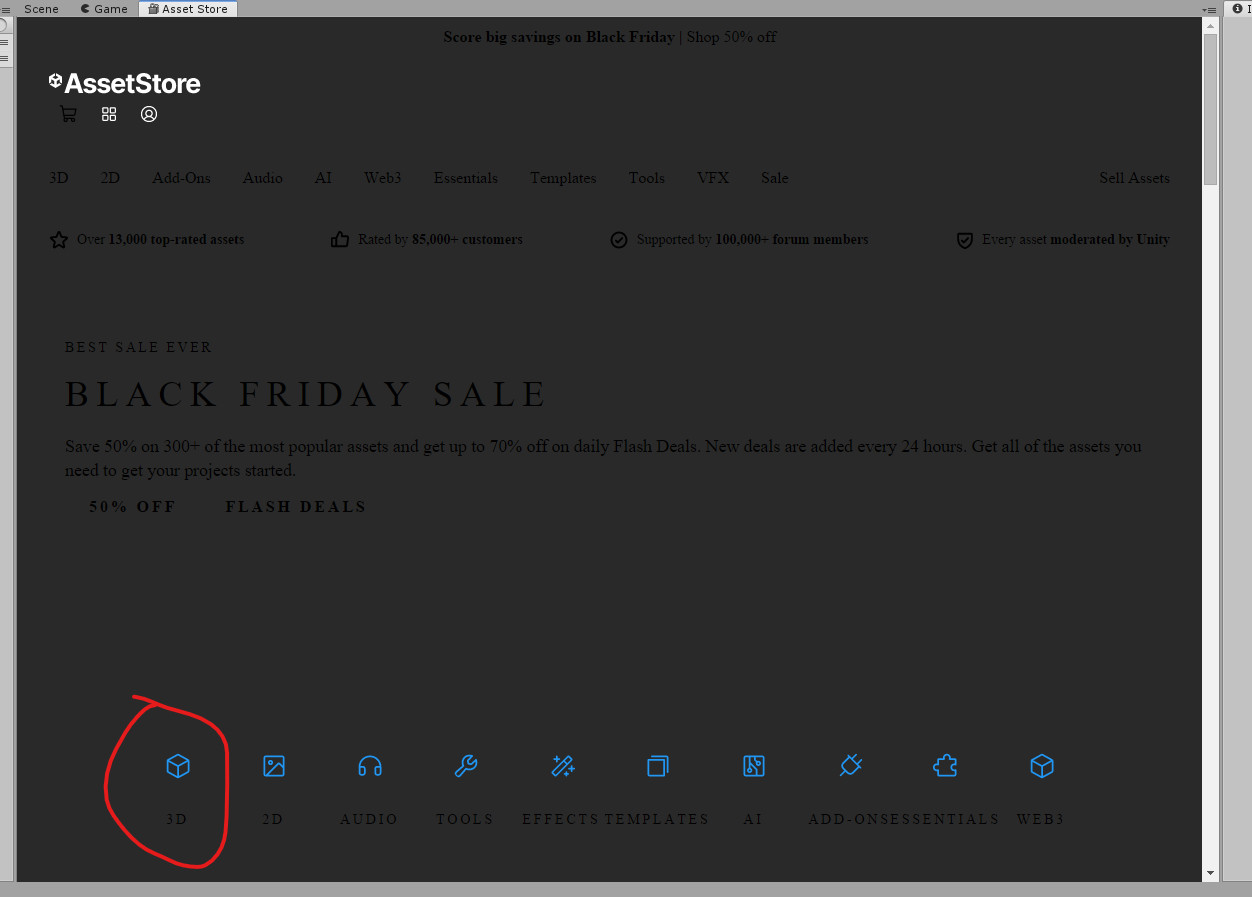
Task: Select the Effects magic wand icon
Action: [562, 766]
